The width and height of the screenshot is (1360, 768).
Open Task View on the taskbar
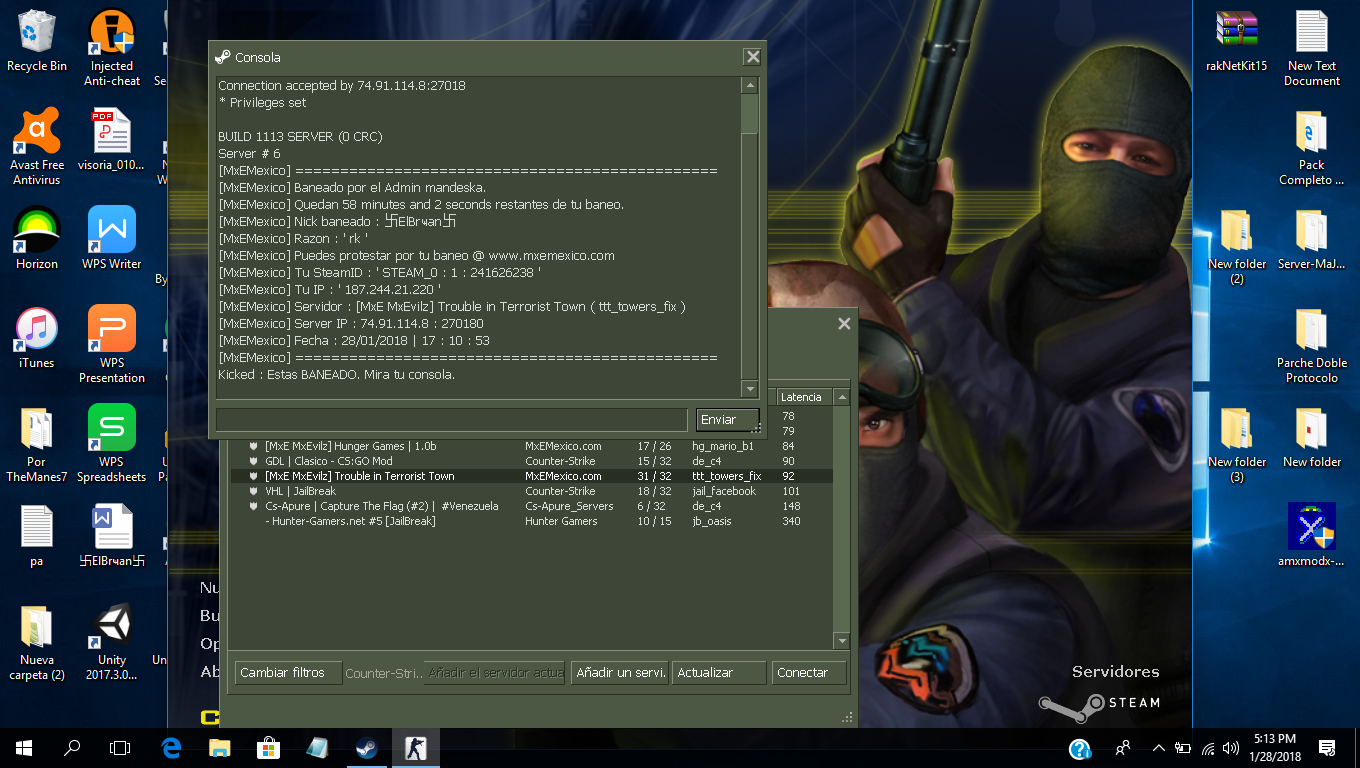click(x=120, y=748)
